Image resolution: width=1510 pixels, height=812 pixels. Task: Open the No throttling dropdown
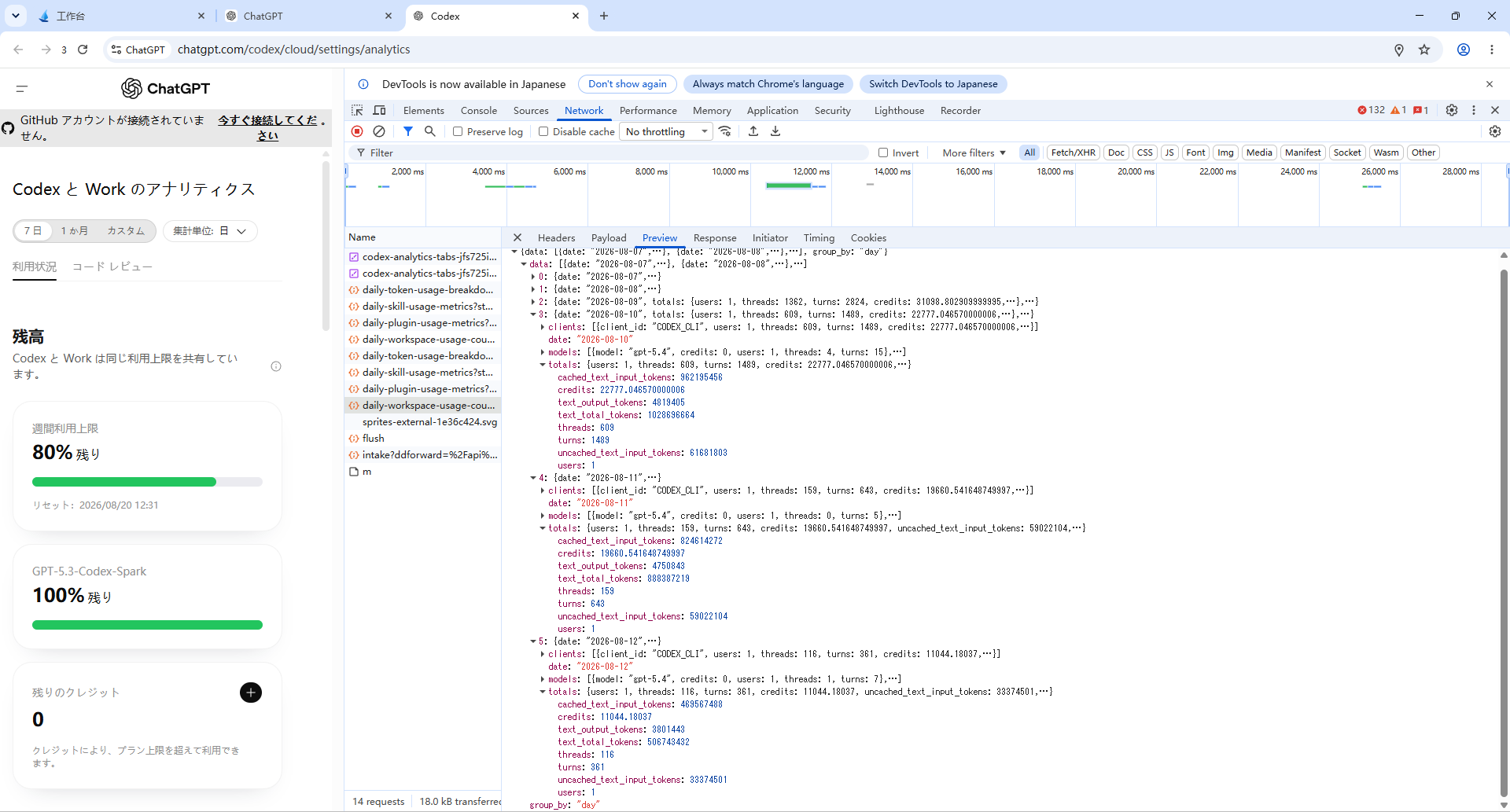[x=666, y=131]
